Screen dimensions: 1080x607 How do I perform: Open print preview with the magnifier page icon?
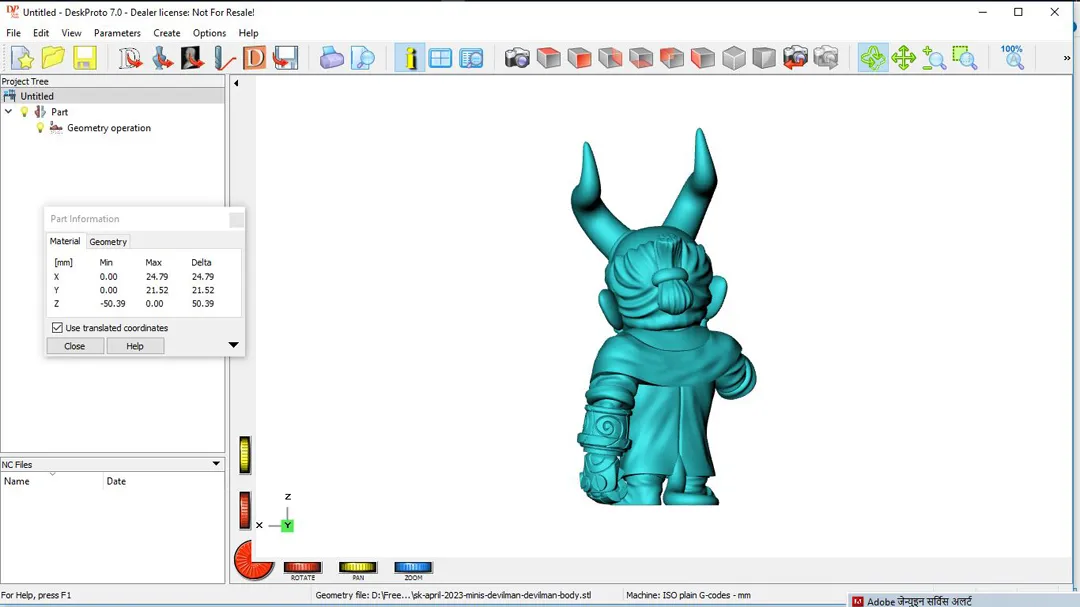pyautogui.click(x=362, y=58)
